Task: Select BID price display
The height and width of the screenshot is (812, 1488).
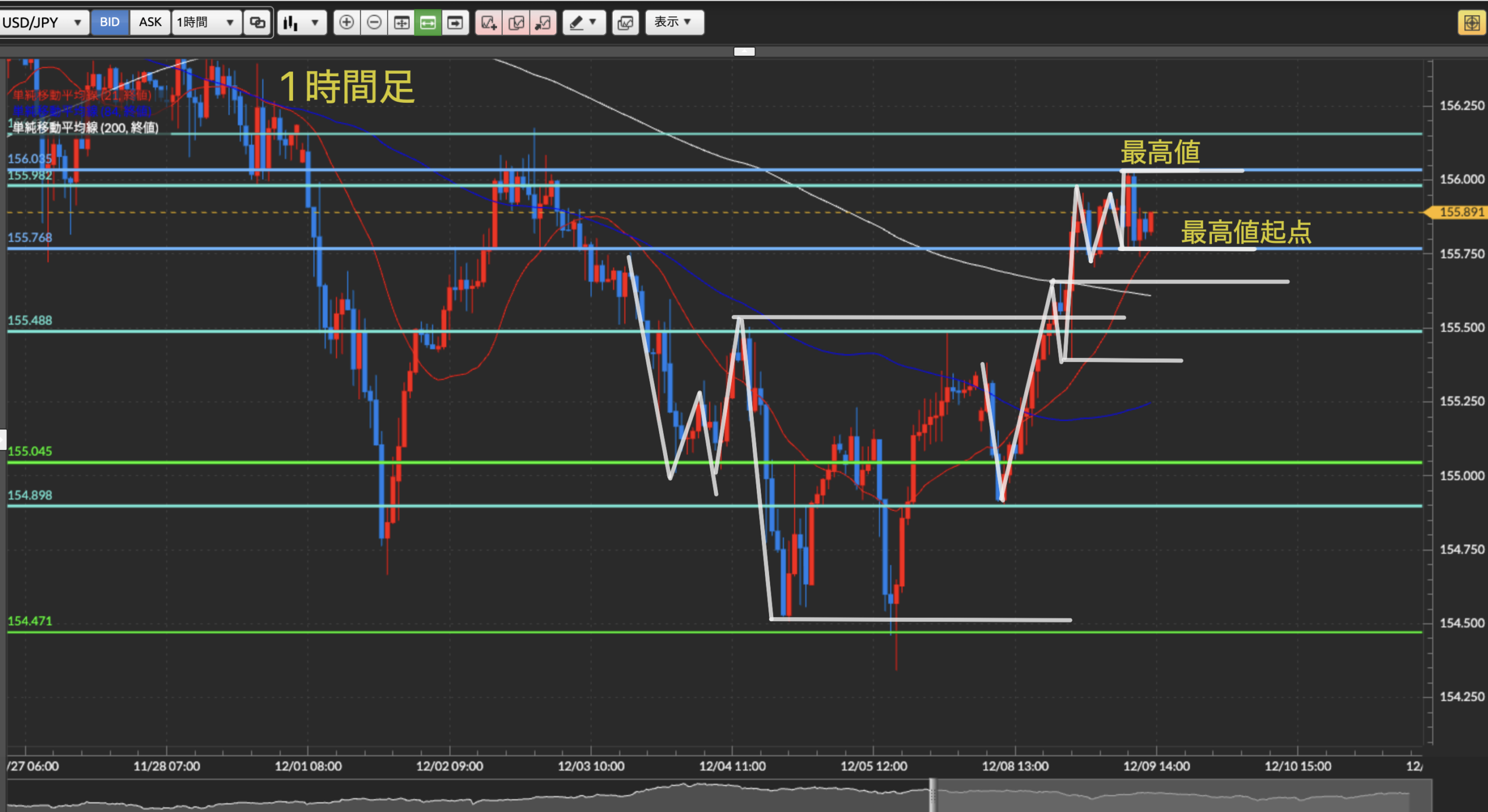Action: pyautogui.click(x=110, y=22)
